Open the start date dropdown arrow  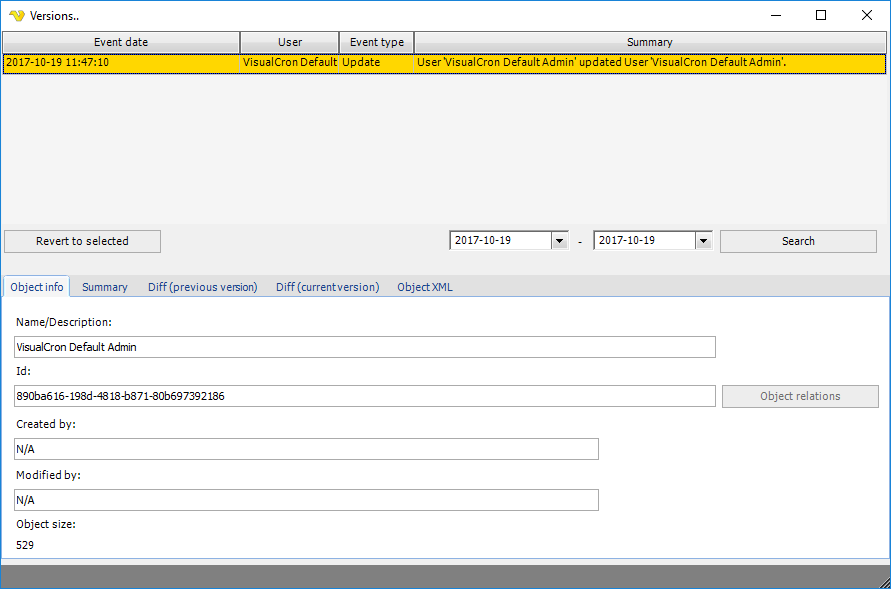pyautogui.click(x=560, y=241)
